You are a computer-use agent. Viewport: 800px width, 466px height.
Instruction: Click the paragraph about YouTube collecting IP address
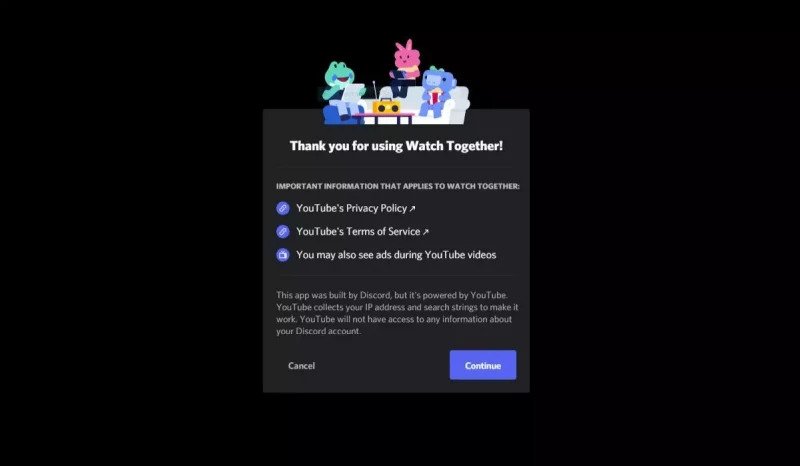tap(397, 313)
